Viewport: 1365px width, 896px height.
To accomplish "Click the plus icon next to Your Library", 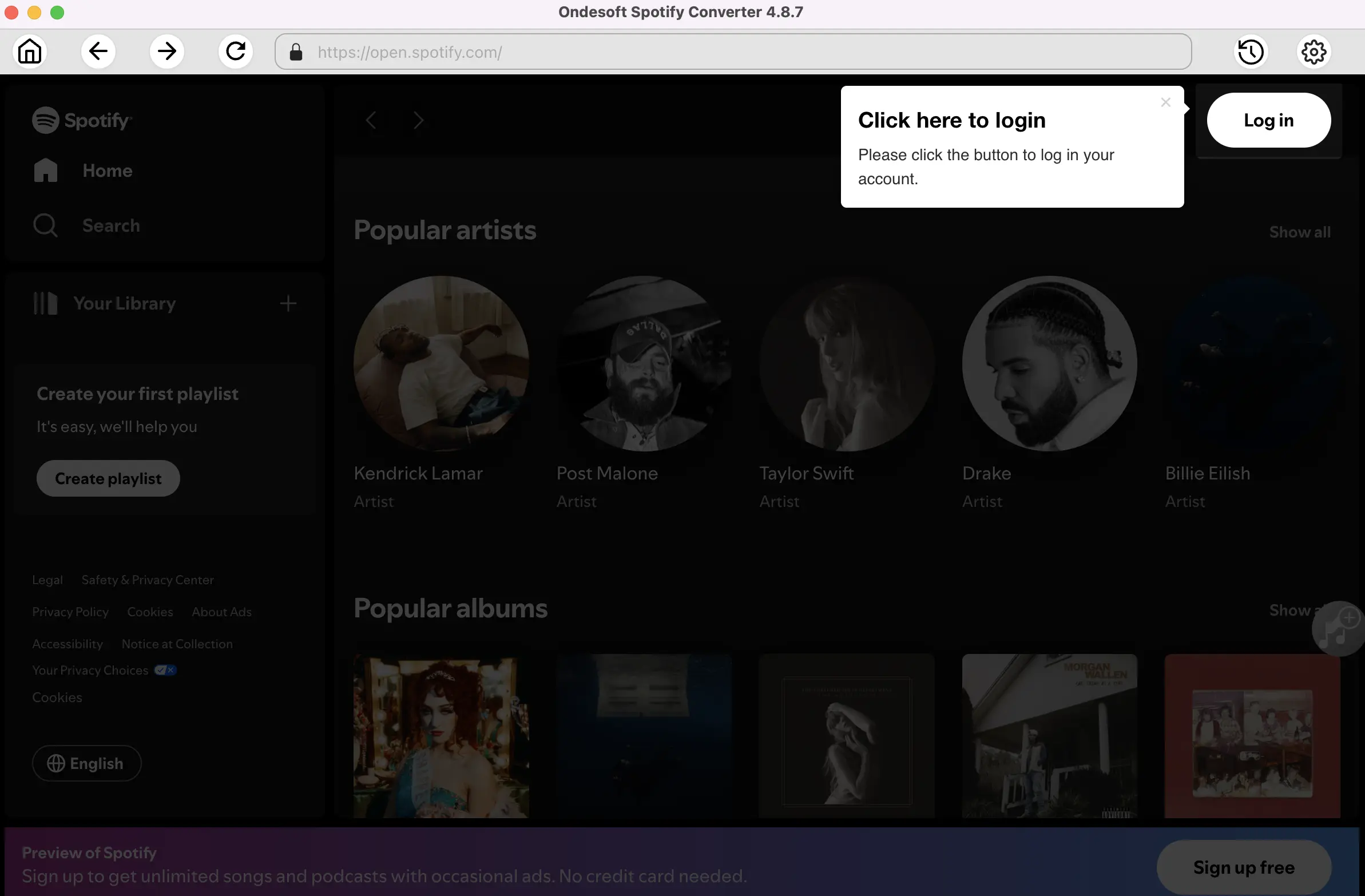I will [x=288, y=303].
